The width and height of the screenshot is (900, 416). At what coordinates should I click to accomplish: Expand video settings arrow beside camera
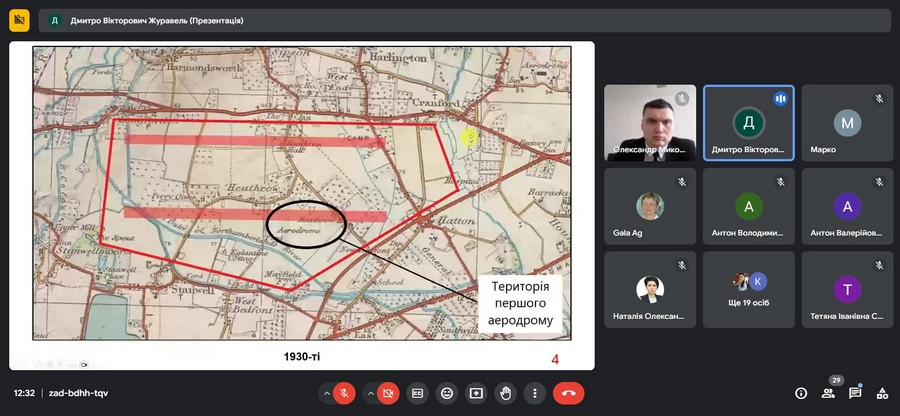click(x=370, y=393)
